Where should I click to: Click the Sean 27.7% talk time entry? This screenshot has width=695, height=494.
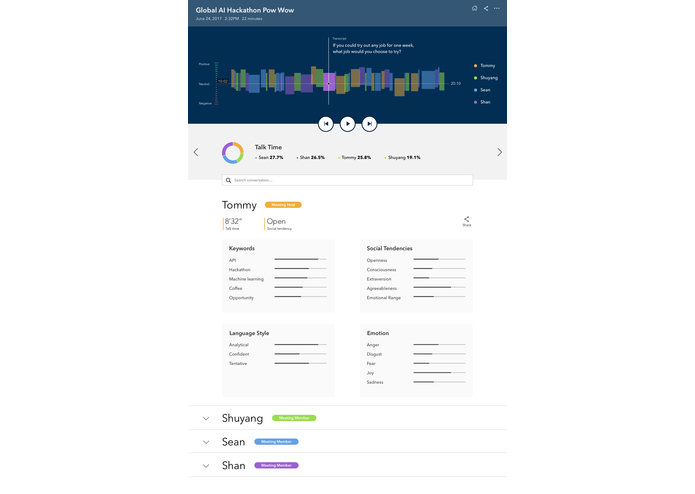click(x=269, y=157)
